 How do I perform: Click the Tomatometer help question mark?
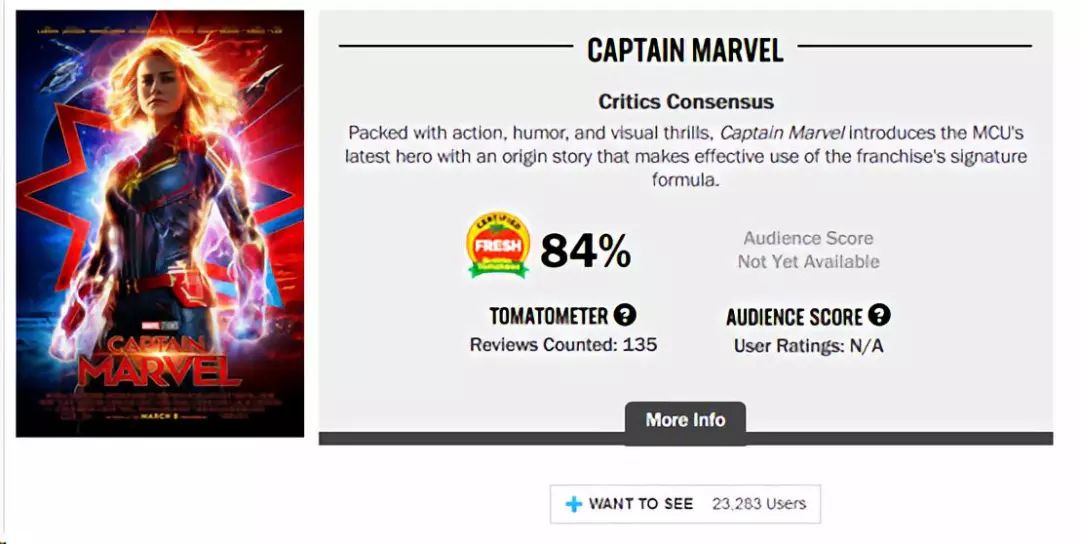coord(625,316)
